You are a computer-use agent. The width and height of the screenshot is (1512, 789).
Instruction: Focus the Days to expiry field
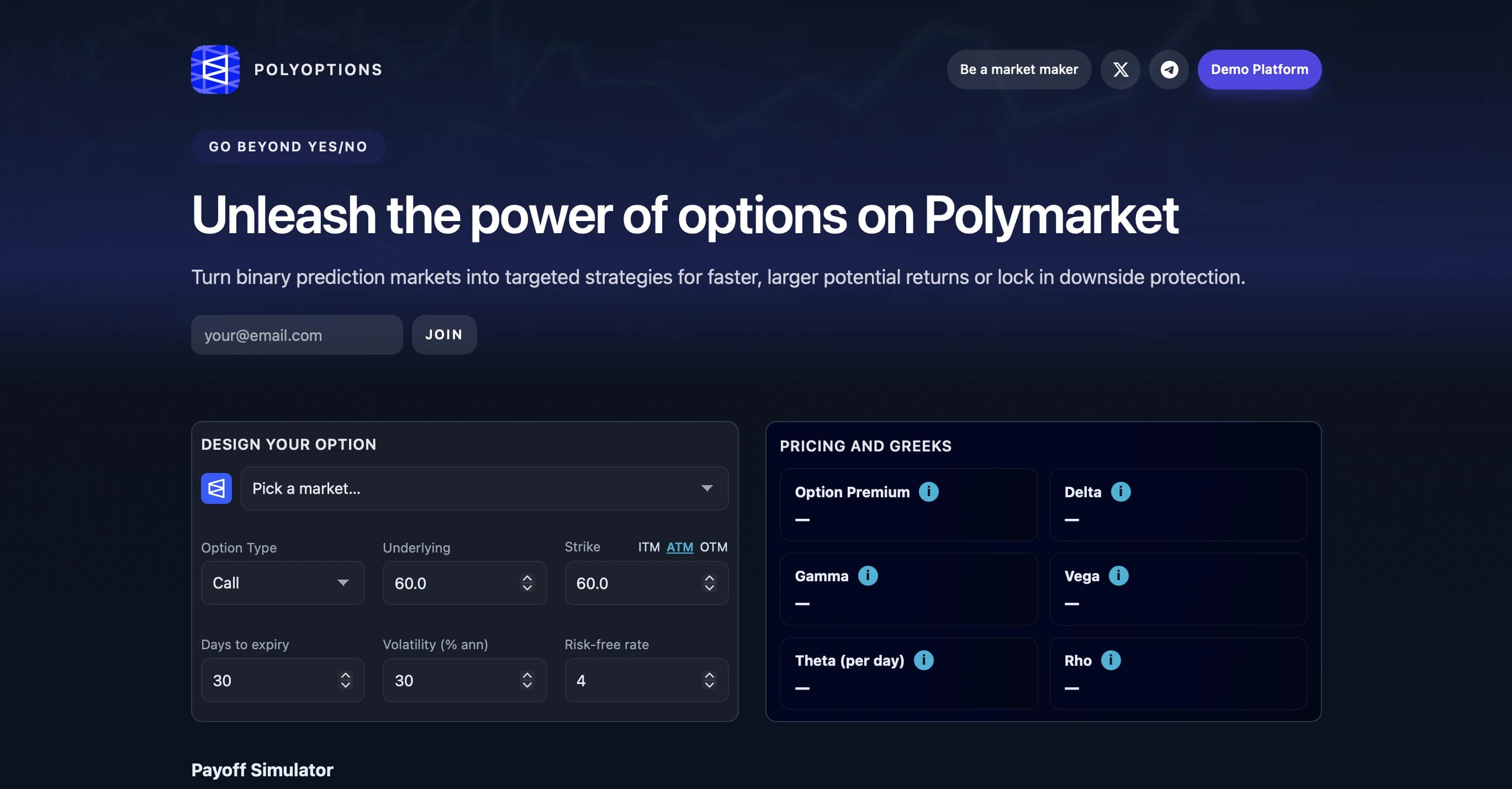pos(282,680)
